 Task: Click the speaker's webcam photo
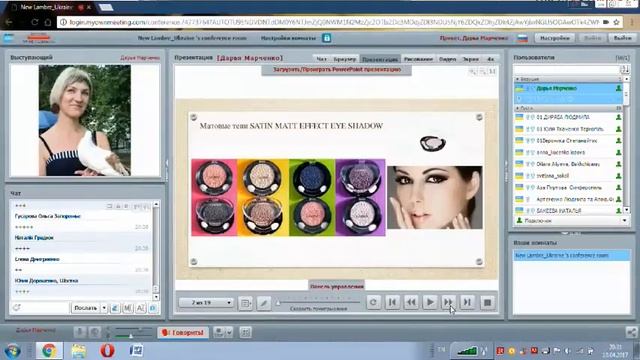[x=85, y=120]
